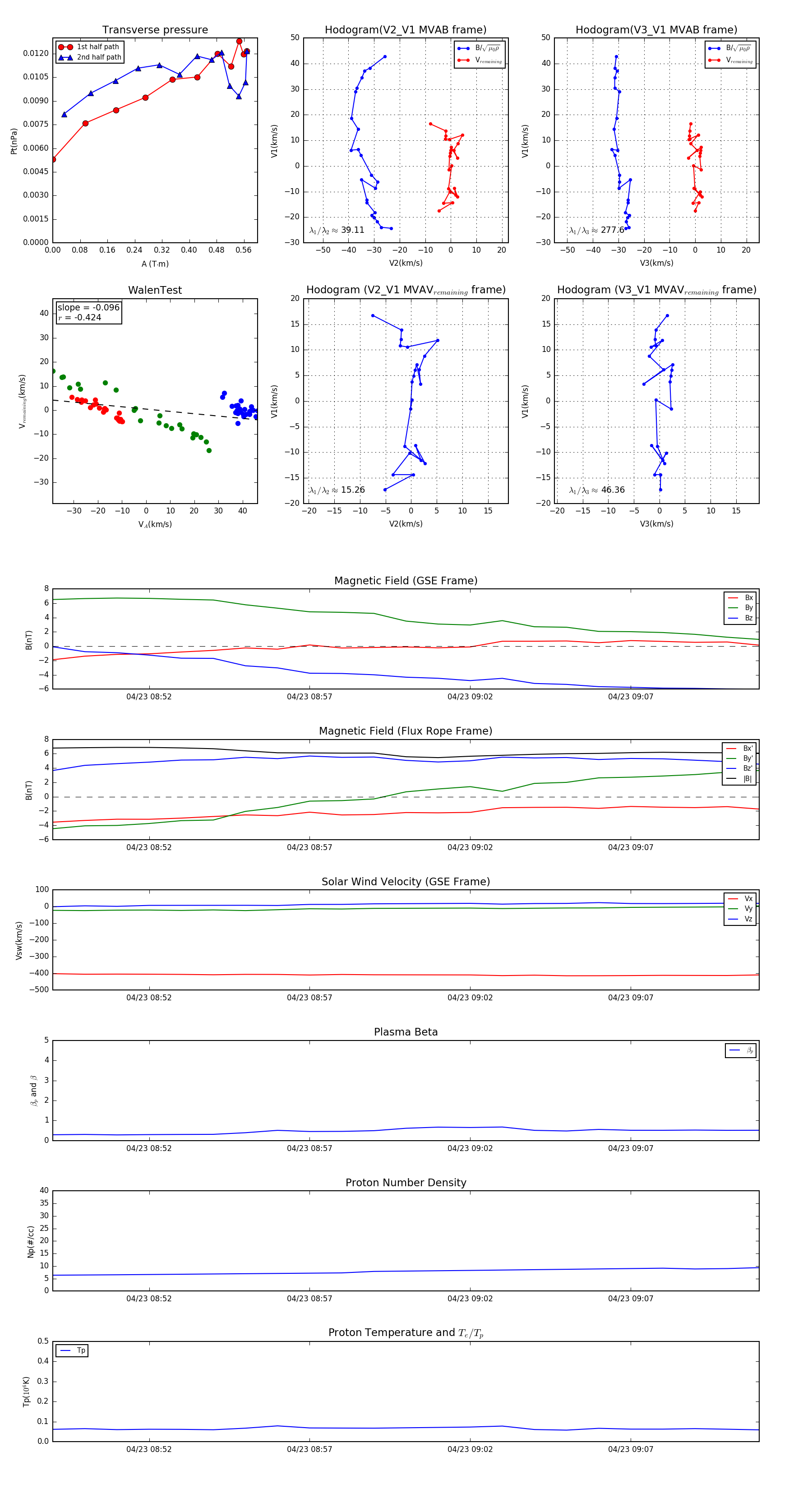This screenshot has height=1489, width=812.
Task: Select the Bz' legend entry in Flux Rope plot
Action: 739,769
